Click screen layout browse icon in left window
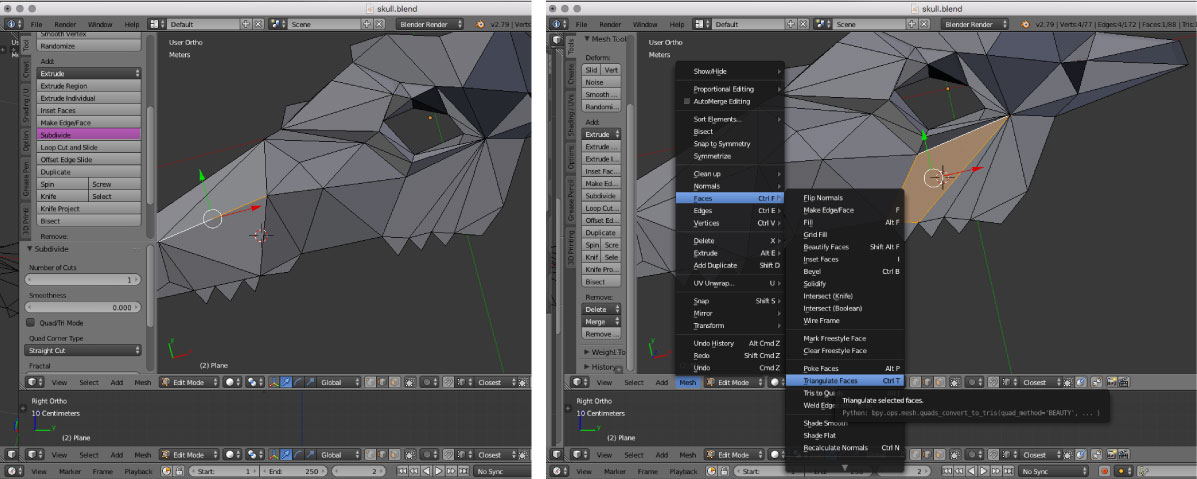Screen dimensions: 1197x479 click(155, 24)
